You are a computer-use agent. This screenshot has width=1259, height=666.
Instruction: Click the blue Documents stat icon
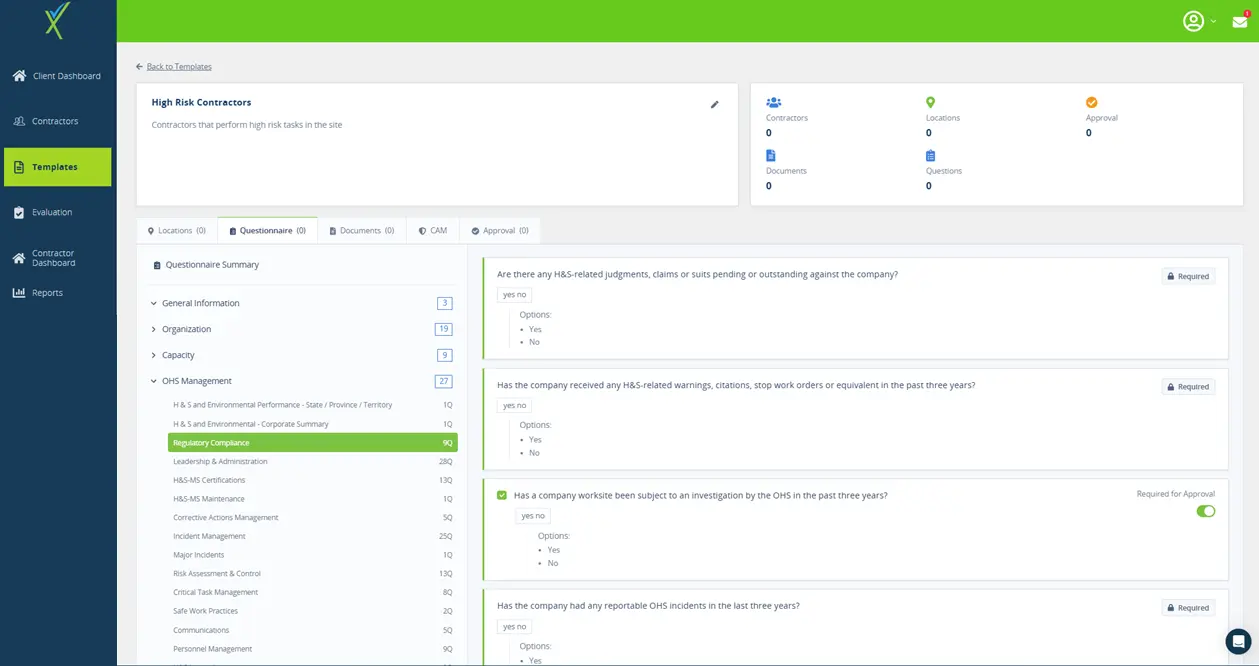(x=771, y=156)
